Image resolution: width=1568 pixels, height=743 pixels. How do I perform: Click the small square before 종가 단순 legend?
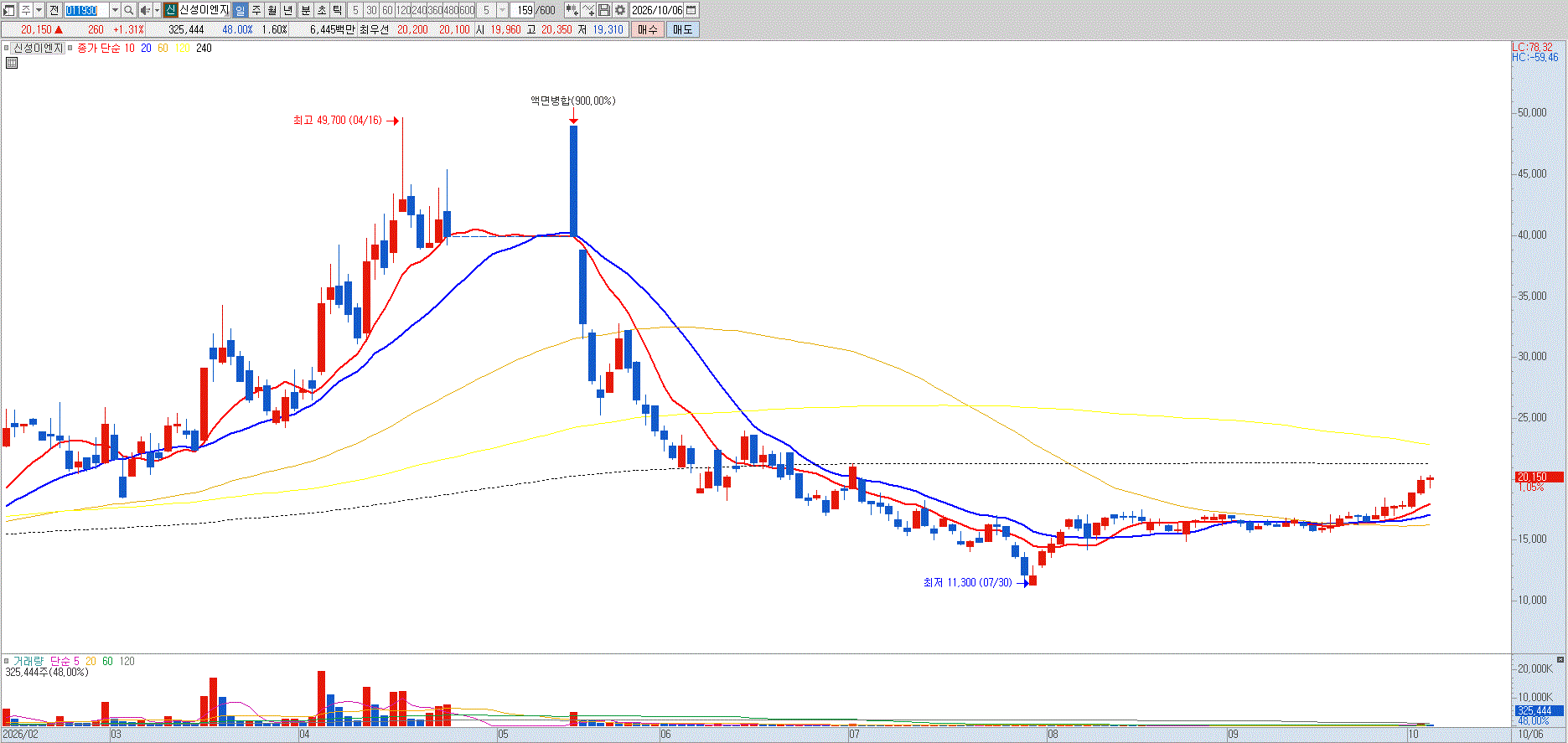click(70, 48)
